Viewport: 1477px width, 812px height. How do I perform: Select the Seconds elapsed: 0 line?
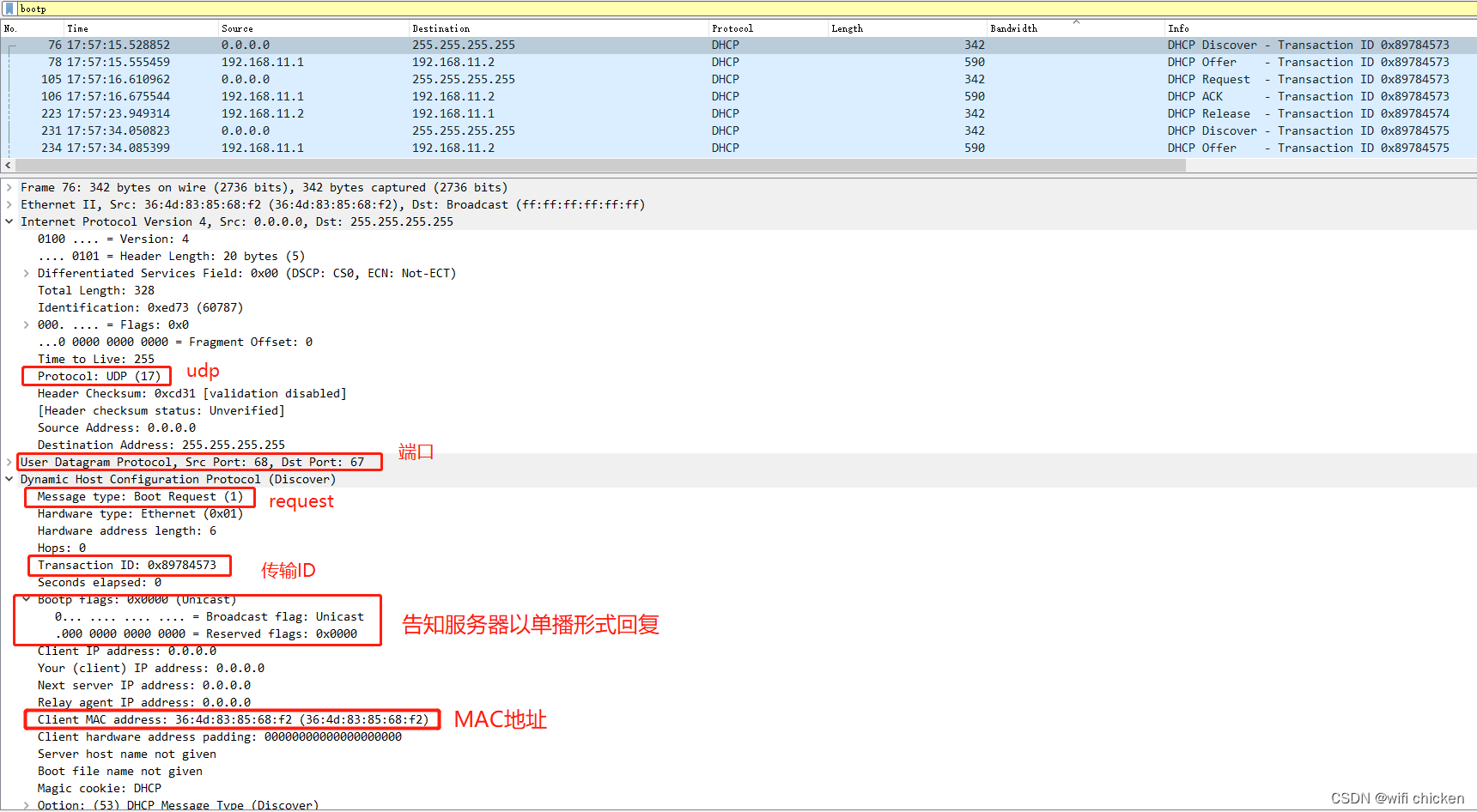(x=100, y=582)
